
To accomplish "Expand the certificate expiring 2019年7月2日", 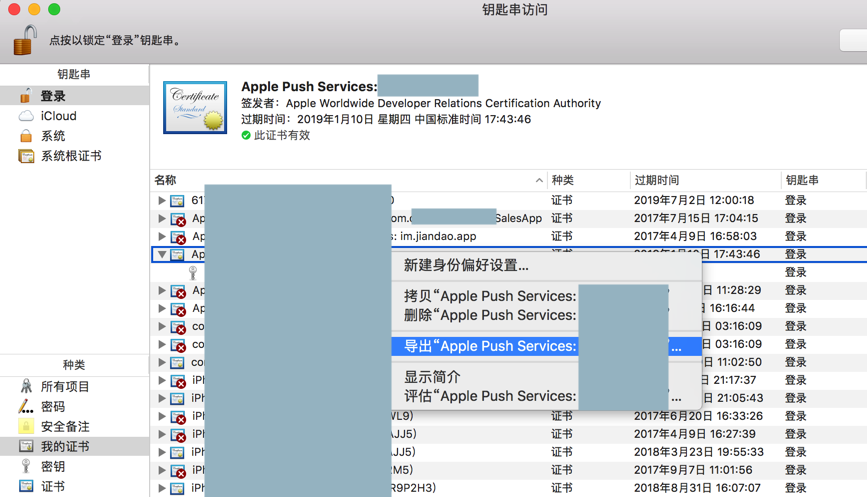I will (161, 200).
